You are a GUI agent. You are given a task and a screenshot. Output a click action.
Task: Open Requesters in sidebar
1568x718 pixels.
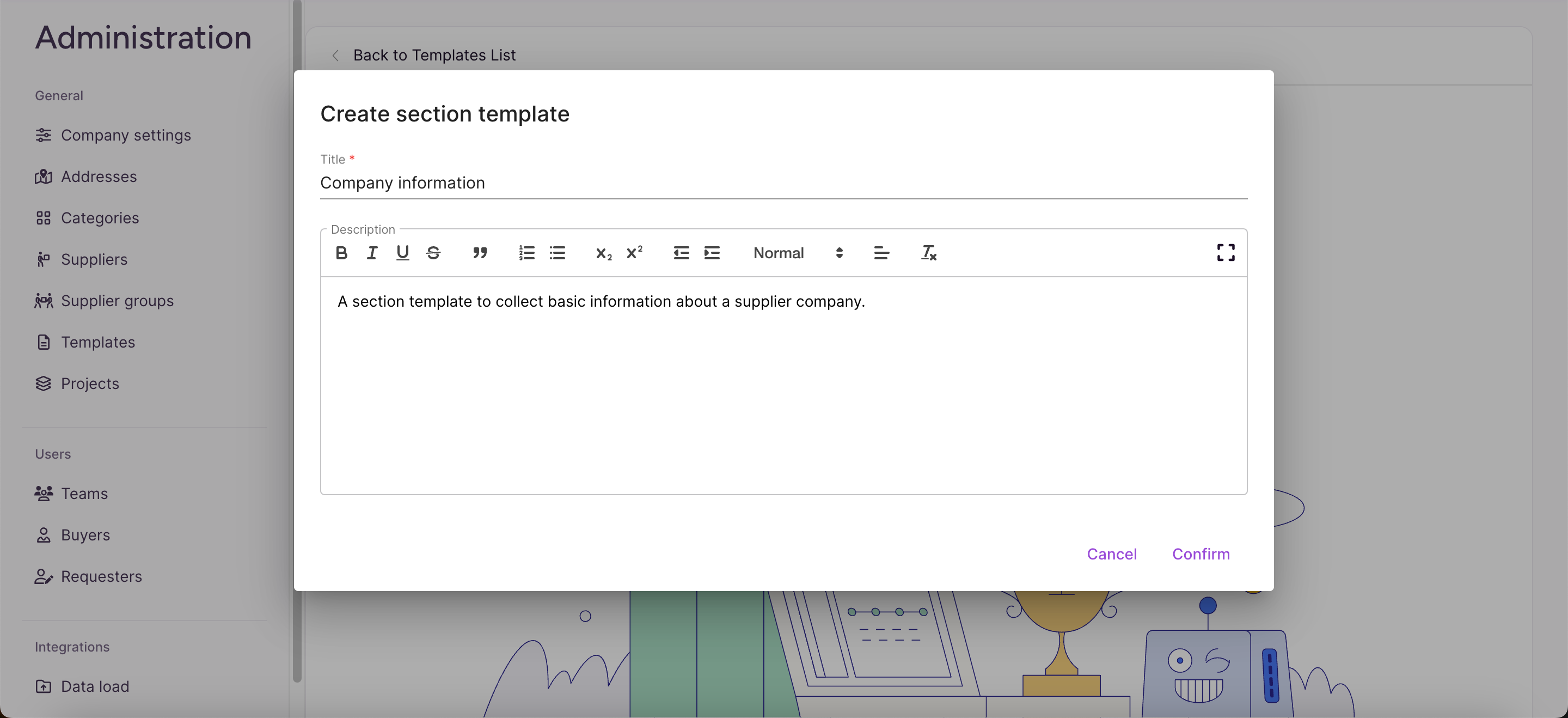coord(88,576)
